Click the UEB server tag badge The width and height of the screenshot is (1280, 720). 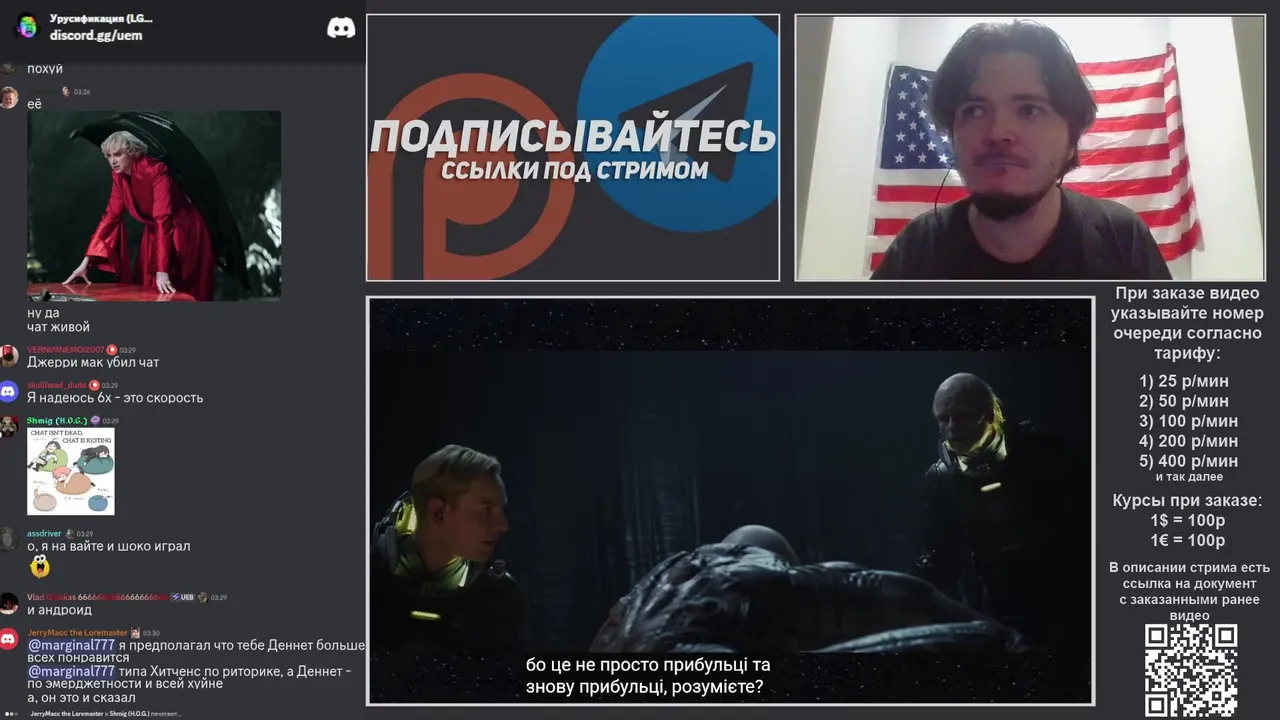182,597
